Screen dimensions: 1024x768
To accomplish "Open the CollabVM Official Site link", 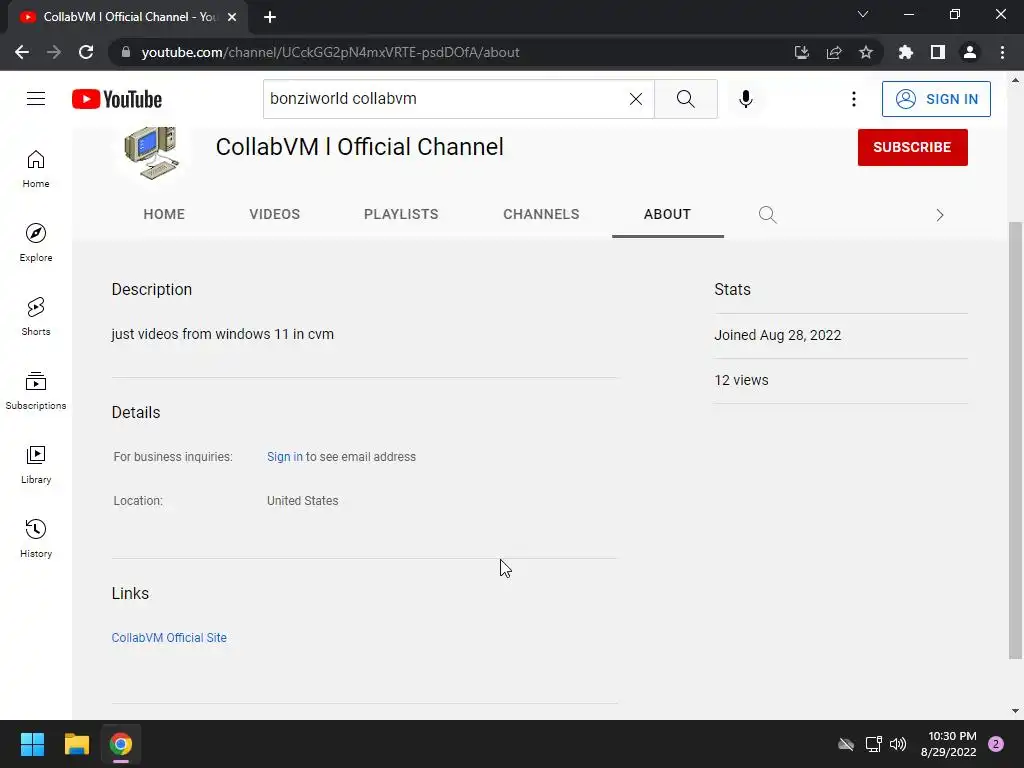I will [x=169, y=637].
